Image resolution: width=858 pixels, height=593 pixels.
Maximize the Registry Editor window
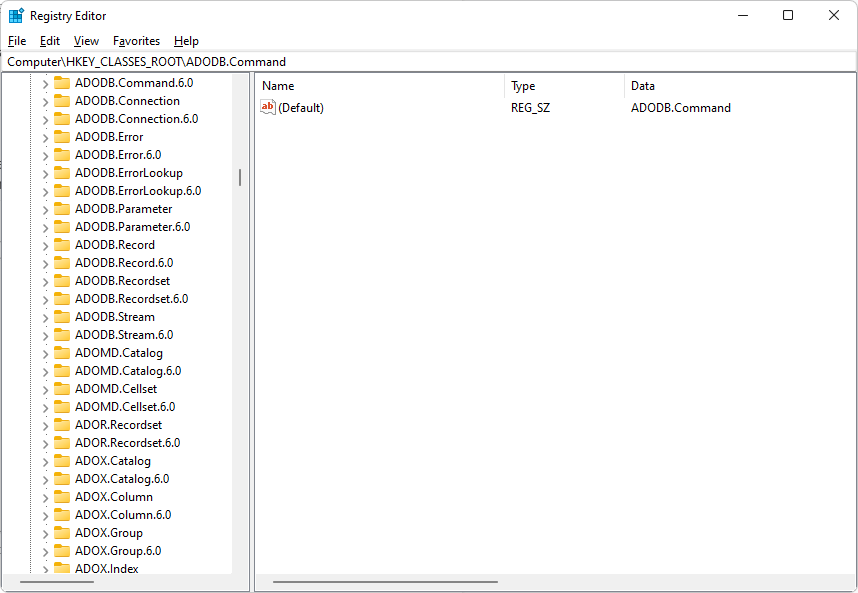click(x=788, y=15)
